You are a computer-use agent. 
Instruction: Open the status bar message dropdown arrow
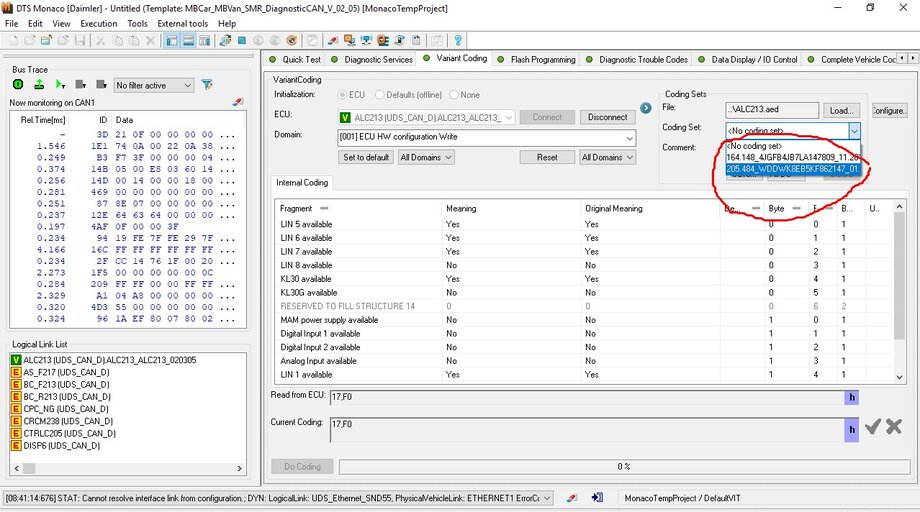[547, 498]
